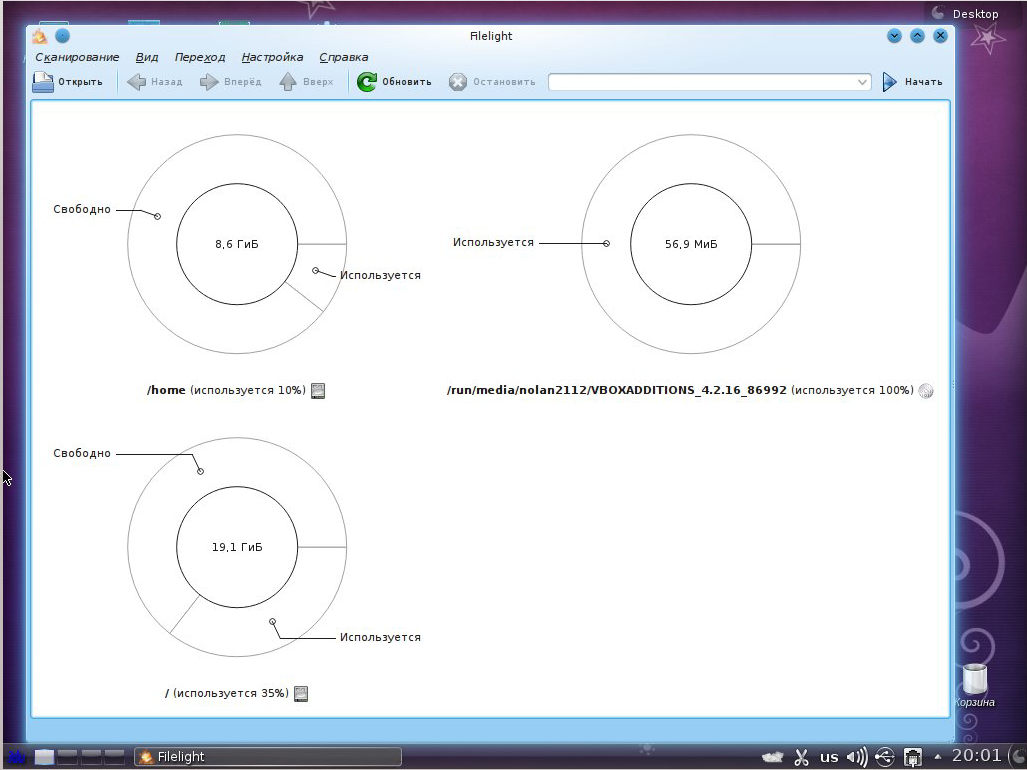Expand the location combo box dropdown arrow
The height and width of the screenshot is (770, 1027).
[x=863, y=82]
